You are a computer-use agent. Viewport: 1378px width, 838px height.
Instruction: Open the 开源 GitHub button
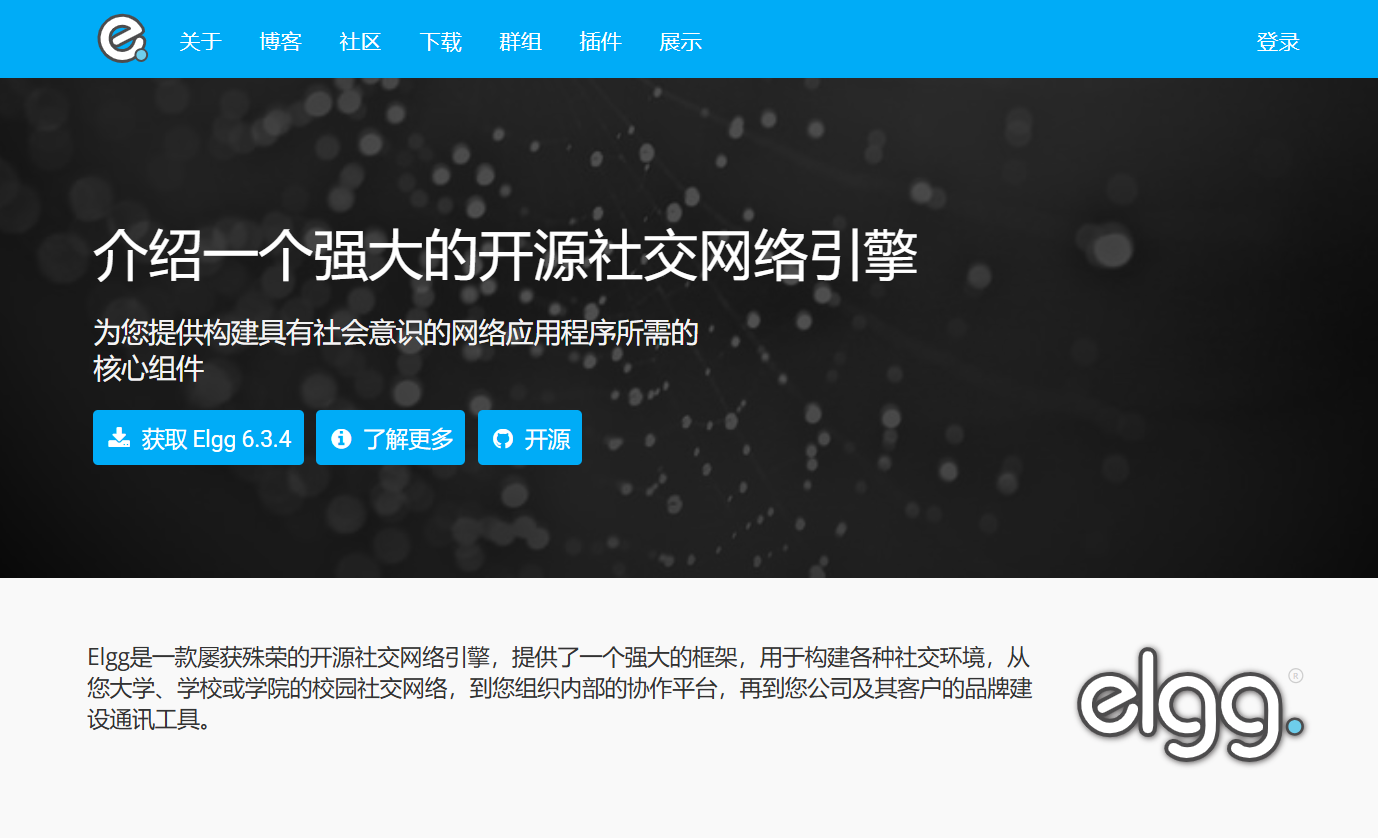pos(530,438)
